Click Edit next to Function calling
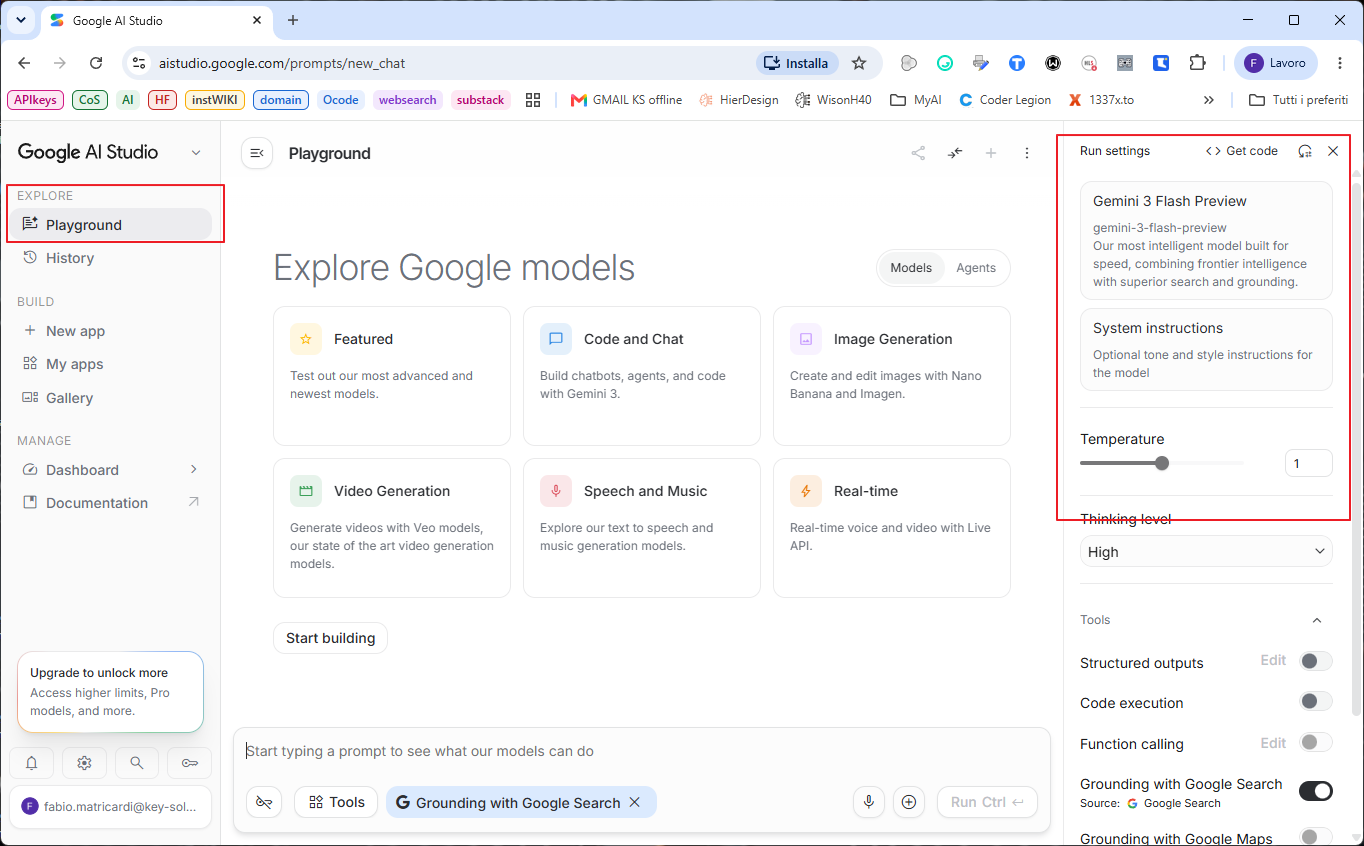1364x846 pixels. [x=1273, y=743]
